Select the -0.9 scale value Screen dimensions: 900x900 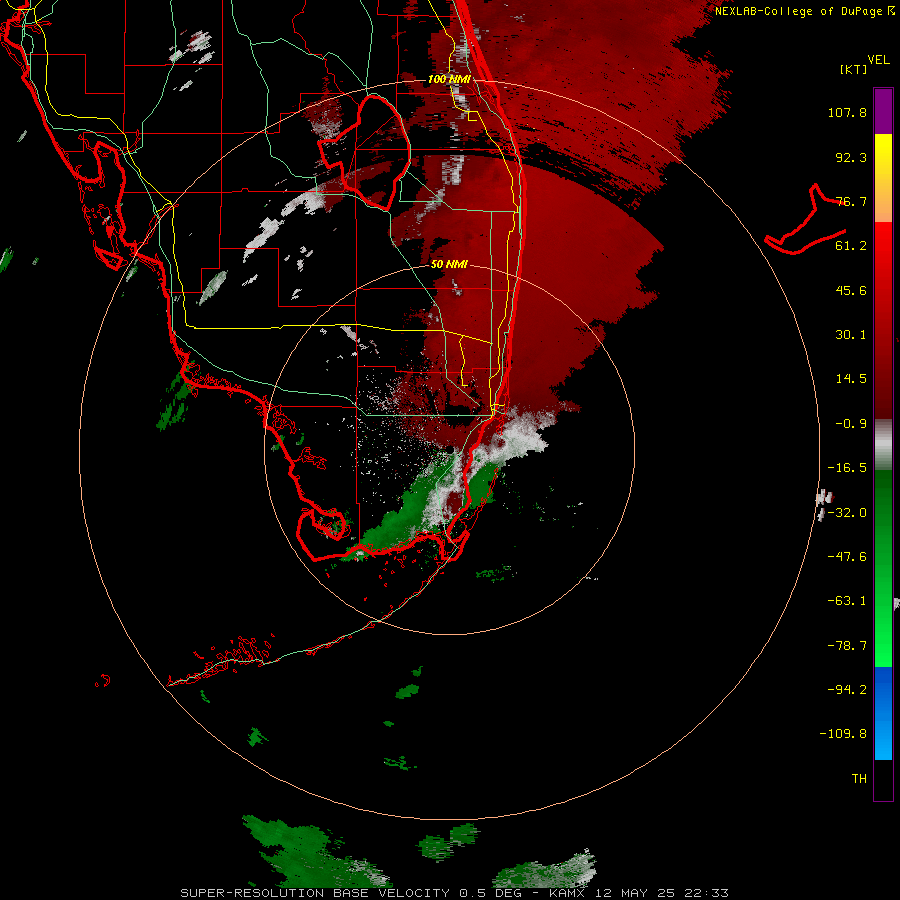pos(851,424)
